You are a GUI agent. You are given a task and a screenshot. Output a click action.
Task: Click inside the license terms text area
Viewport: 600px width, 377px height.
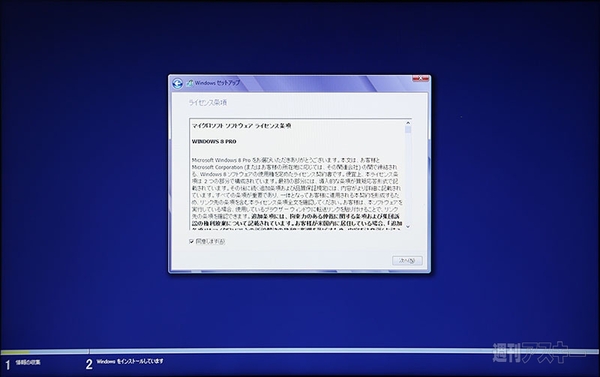pos(297,175)
